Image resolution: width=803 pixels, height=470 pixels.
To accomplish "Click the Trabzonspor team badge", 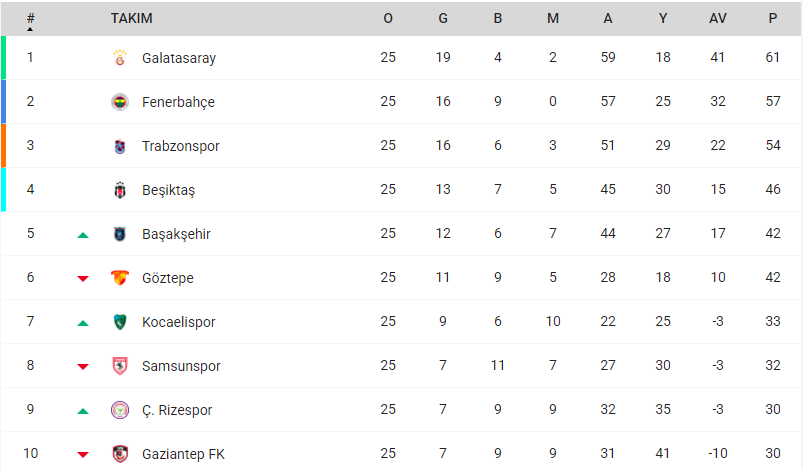I will pos(120,146).
